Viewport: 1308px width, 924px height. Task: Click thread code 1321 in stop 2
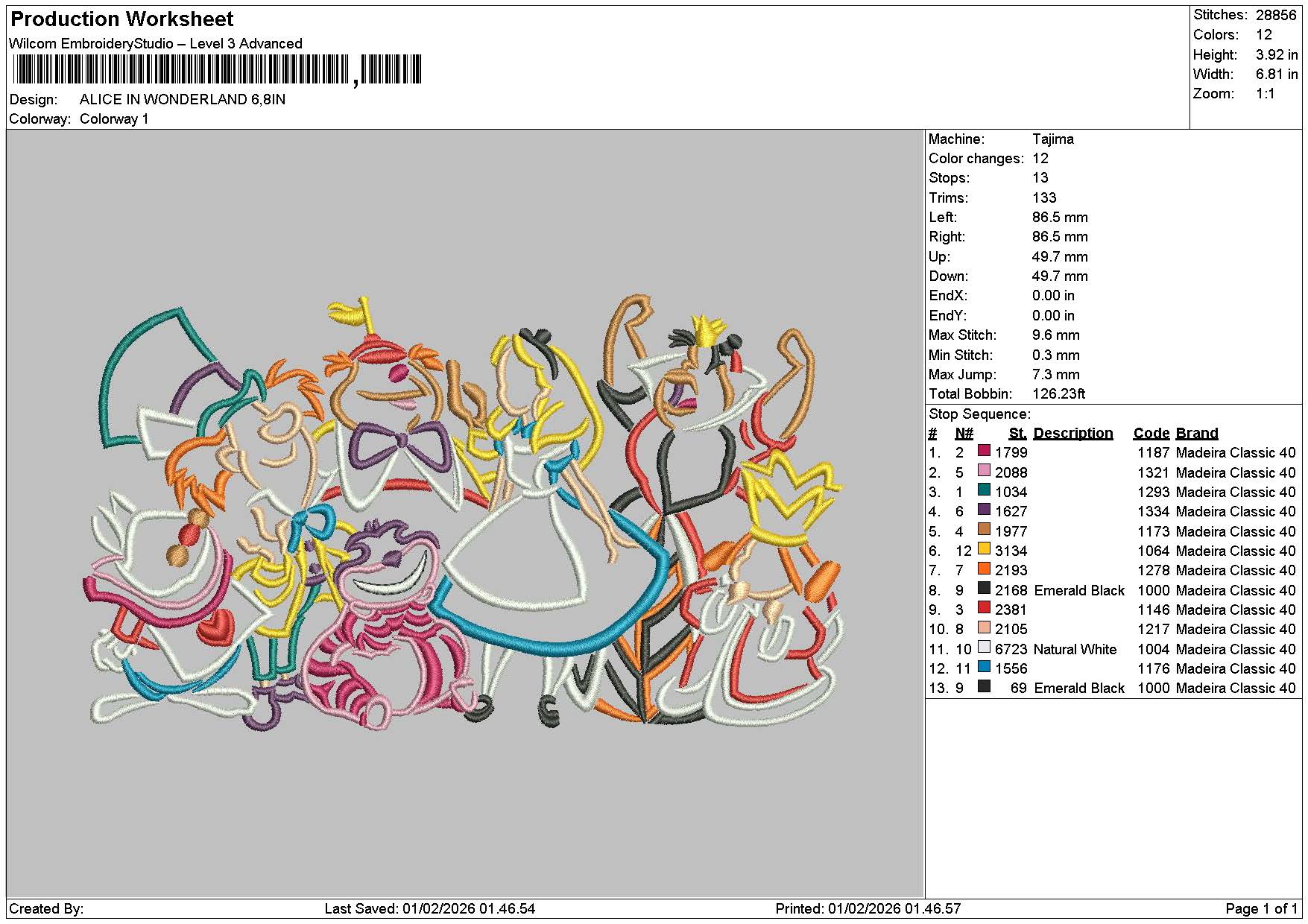pyautogui.click(x=1154, y=472)
